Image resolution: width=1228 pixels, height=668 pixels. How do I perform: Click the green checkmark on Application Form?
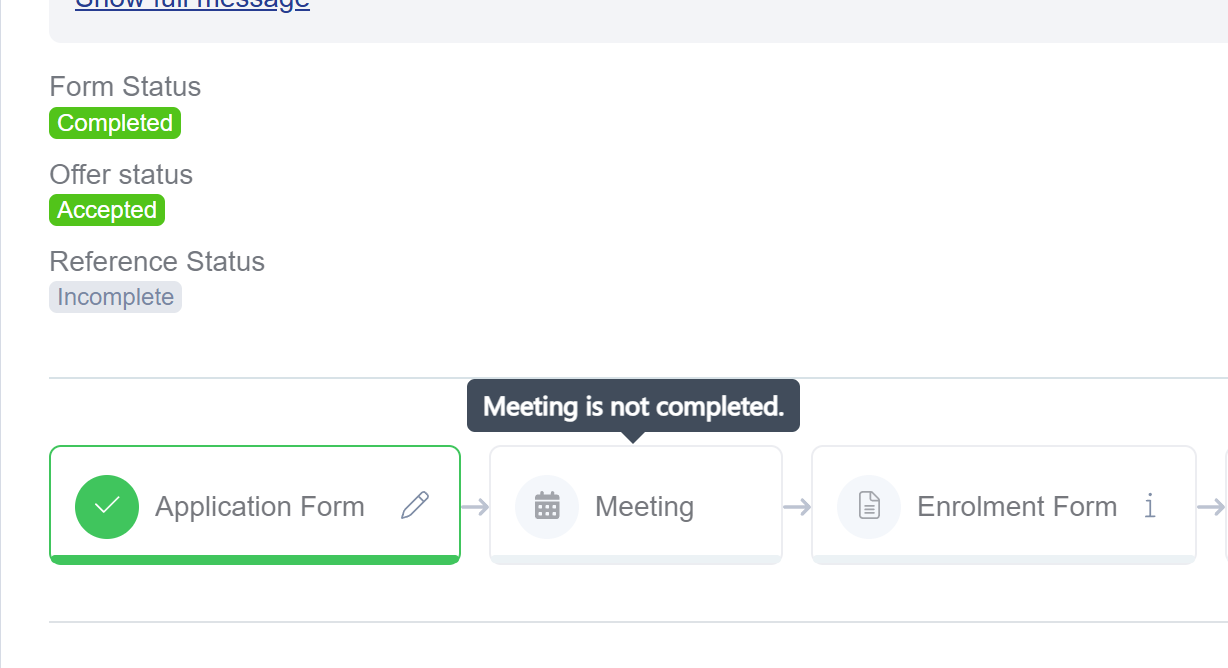pos(107,507)
